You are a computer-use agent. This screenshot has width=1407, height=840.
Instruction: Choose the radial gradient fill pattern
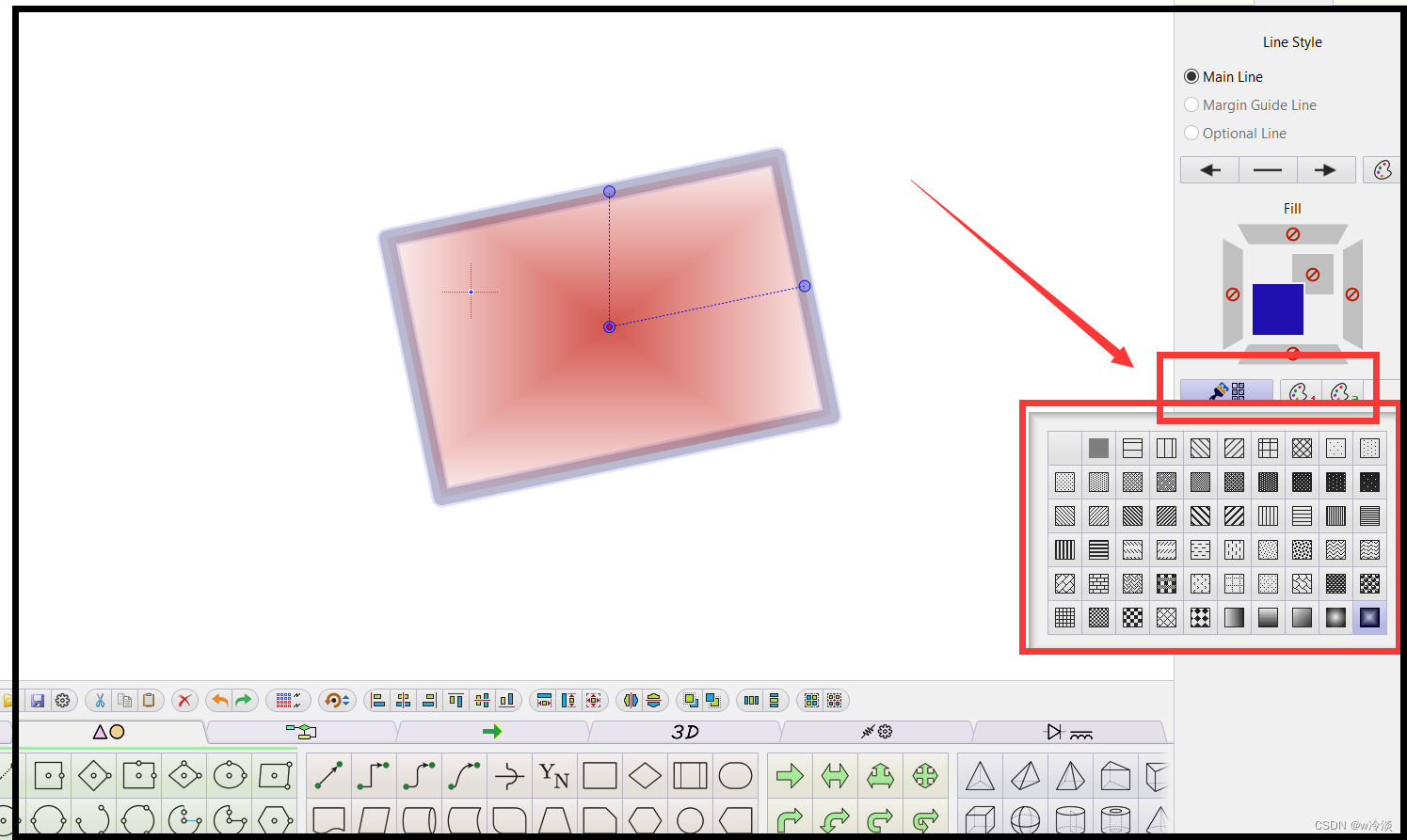1335,617
